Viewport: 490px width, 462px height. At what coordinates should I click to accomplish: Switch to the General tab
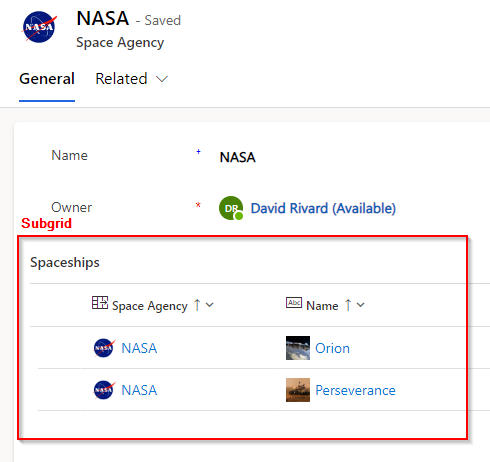[x=47, y=79]
